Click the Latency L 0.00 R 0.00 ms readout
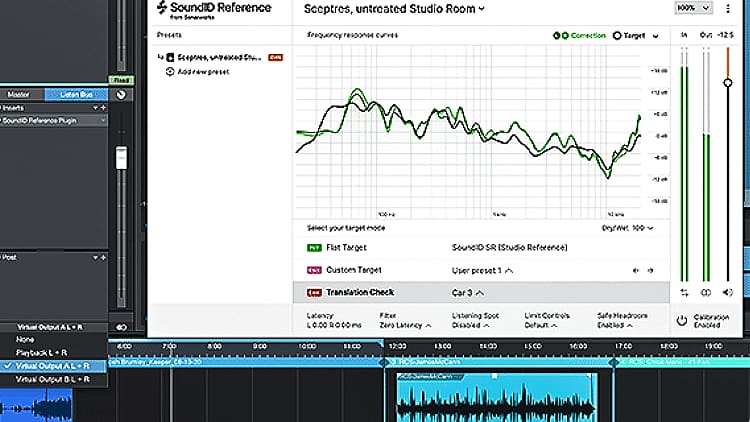Screen dimensions: 750x422 coord(333,321)
